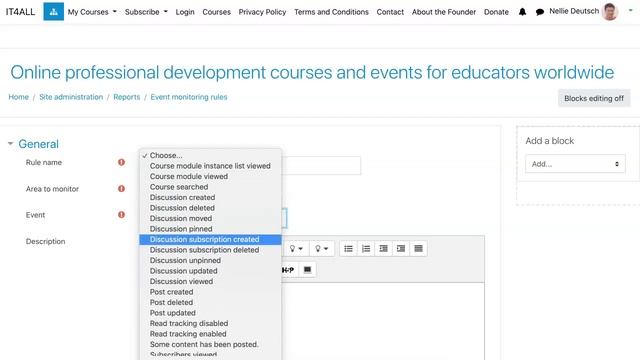Image resolution: width=640 pixels, height=360 pixels.
Task: Select Some content has been posted
Action: tap(210, 344)
